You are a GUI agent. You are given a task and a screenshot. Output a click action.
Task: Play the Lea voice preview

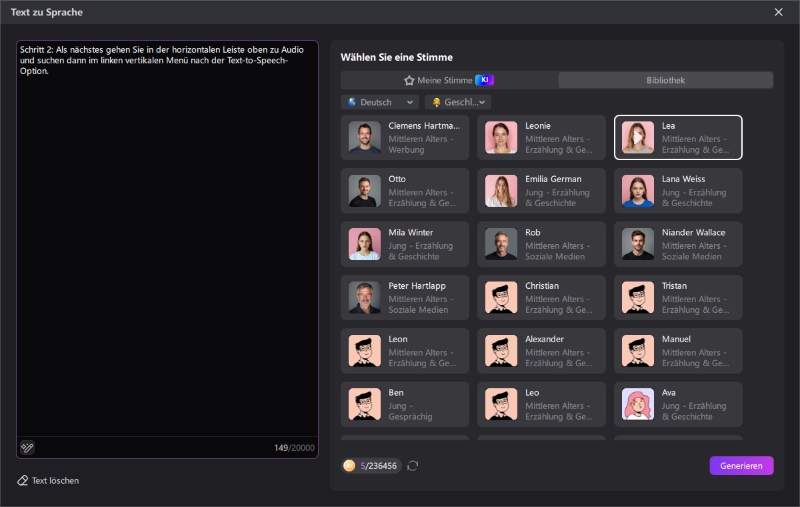pos(638,137)
